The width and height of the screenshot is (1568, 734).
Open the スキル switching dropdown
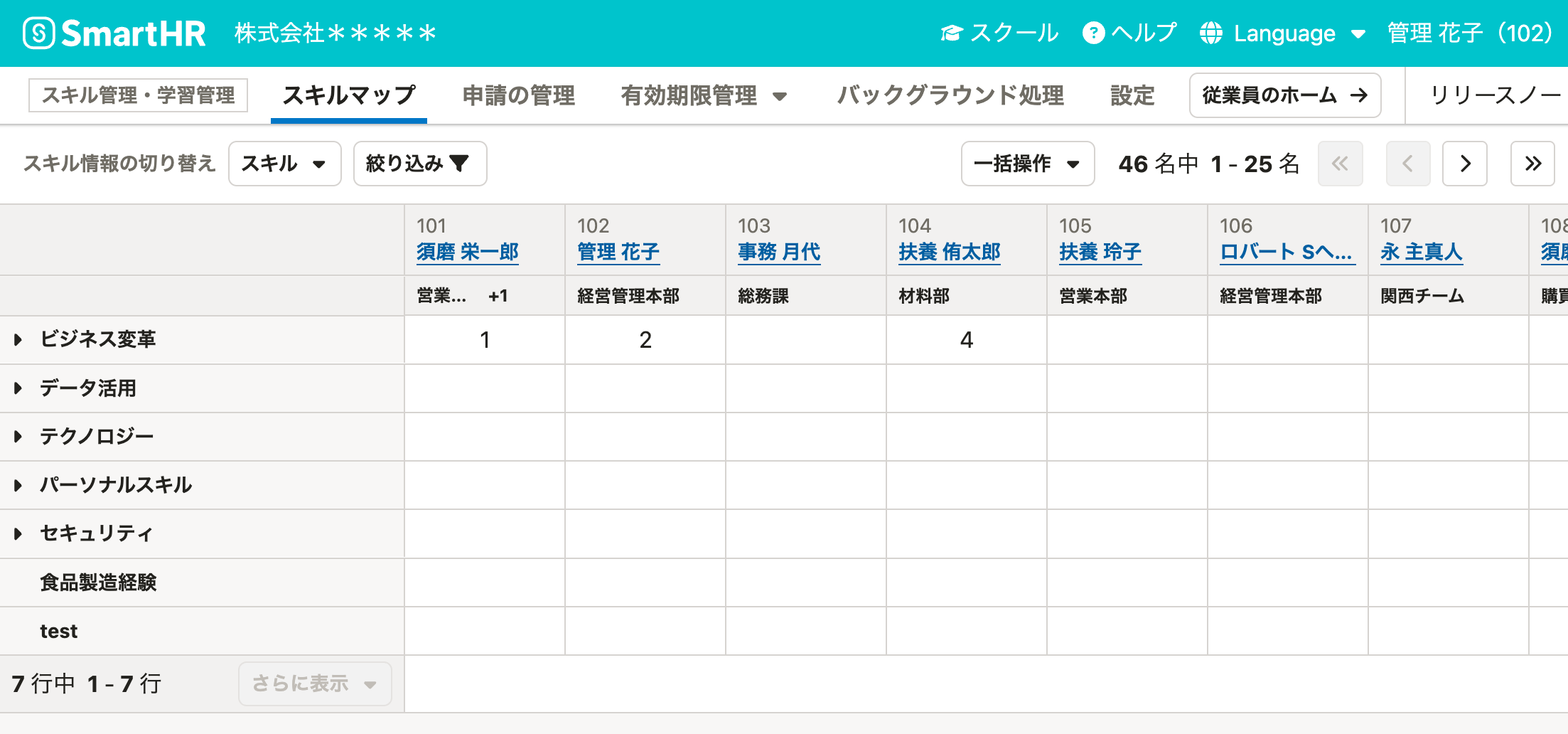[284, 164]
